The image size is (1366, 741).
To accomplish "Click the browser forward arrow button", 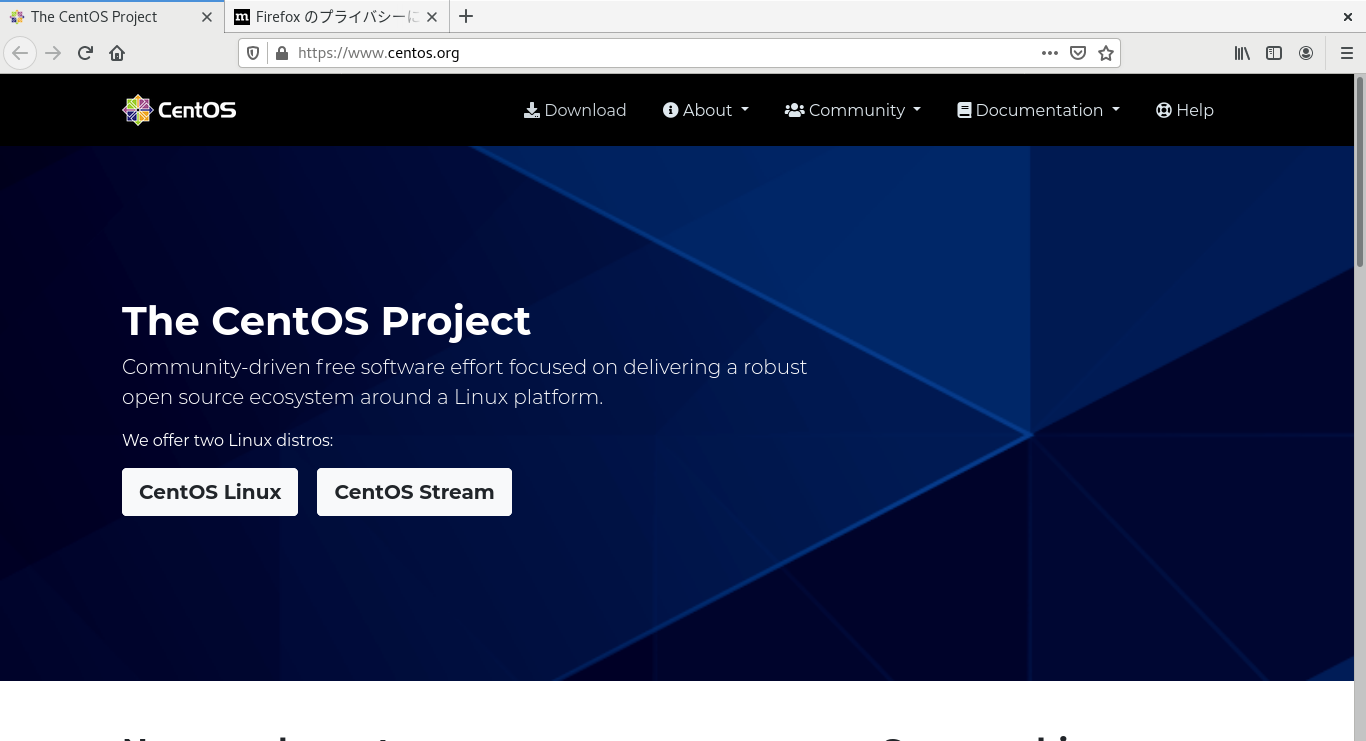I will [x=53, y=53].
